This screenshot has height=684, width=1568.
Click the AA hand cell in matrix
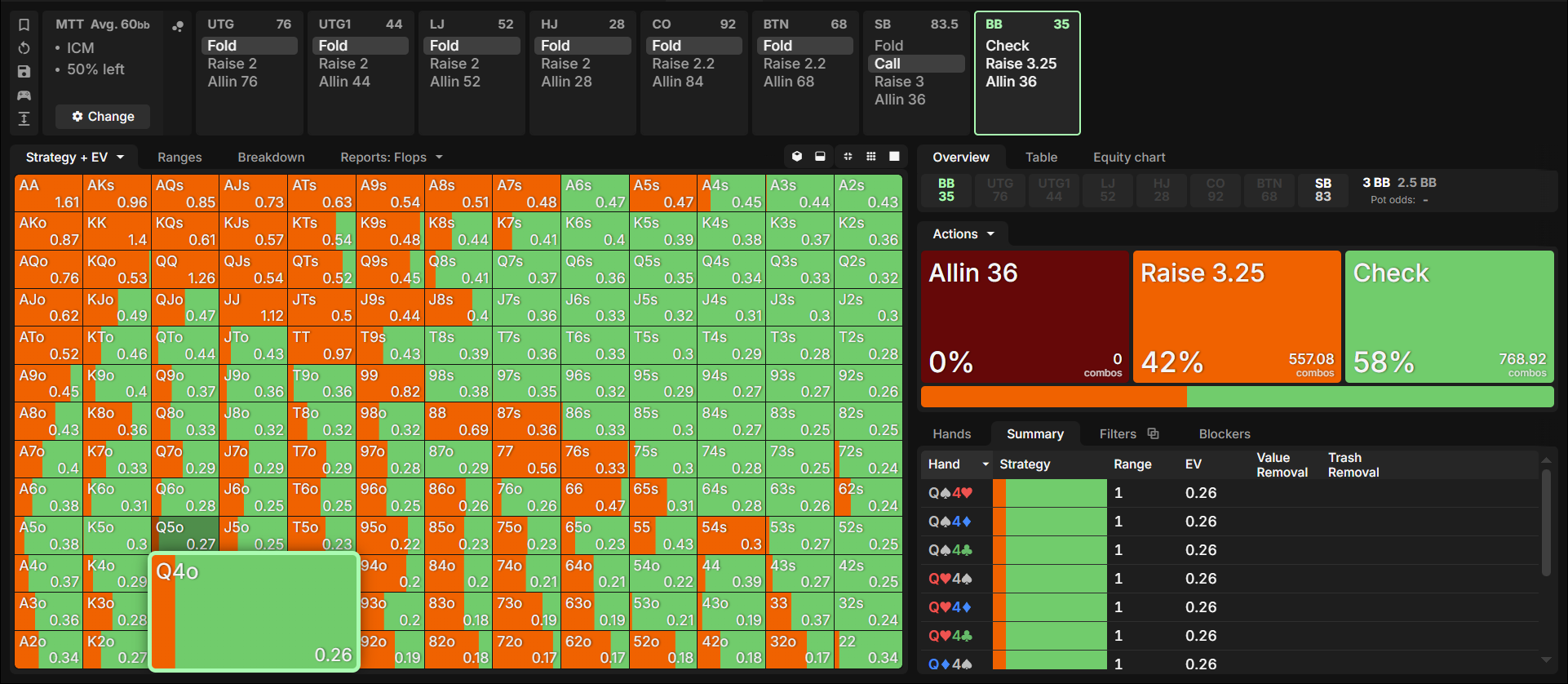tap(49, 193)
